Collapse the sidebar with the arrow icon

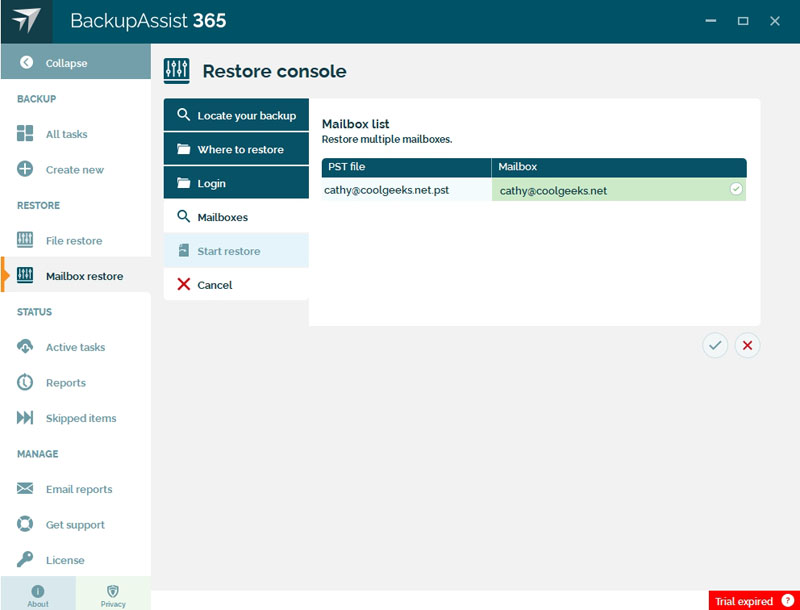[27, 63]
